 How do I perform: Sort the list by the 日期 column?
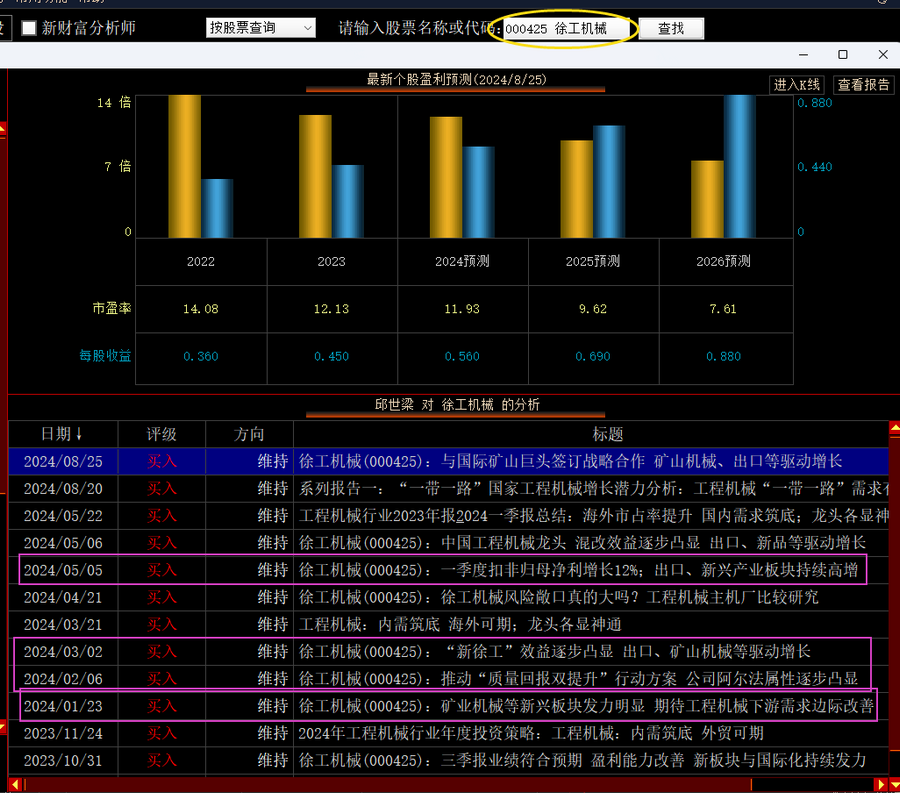coord(62,434)
